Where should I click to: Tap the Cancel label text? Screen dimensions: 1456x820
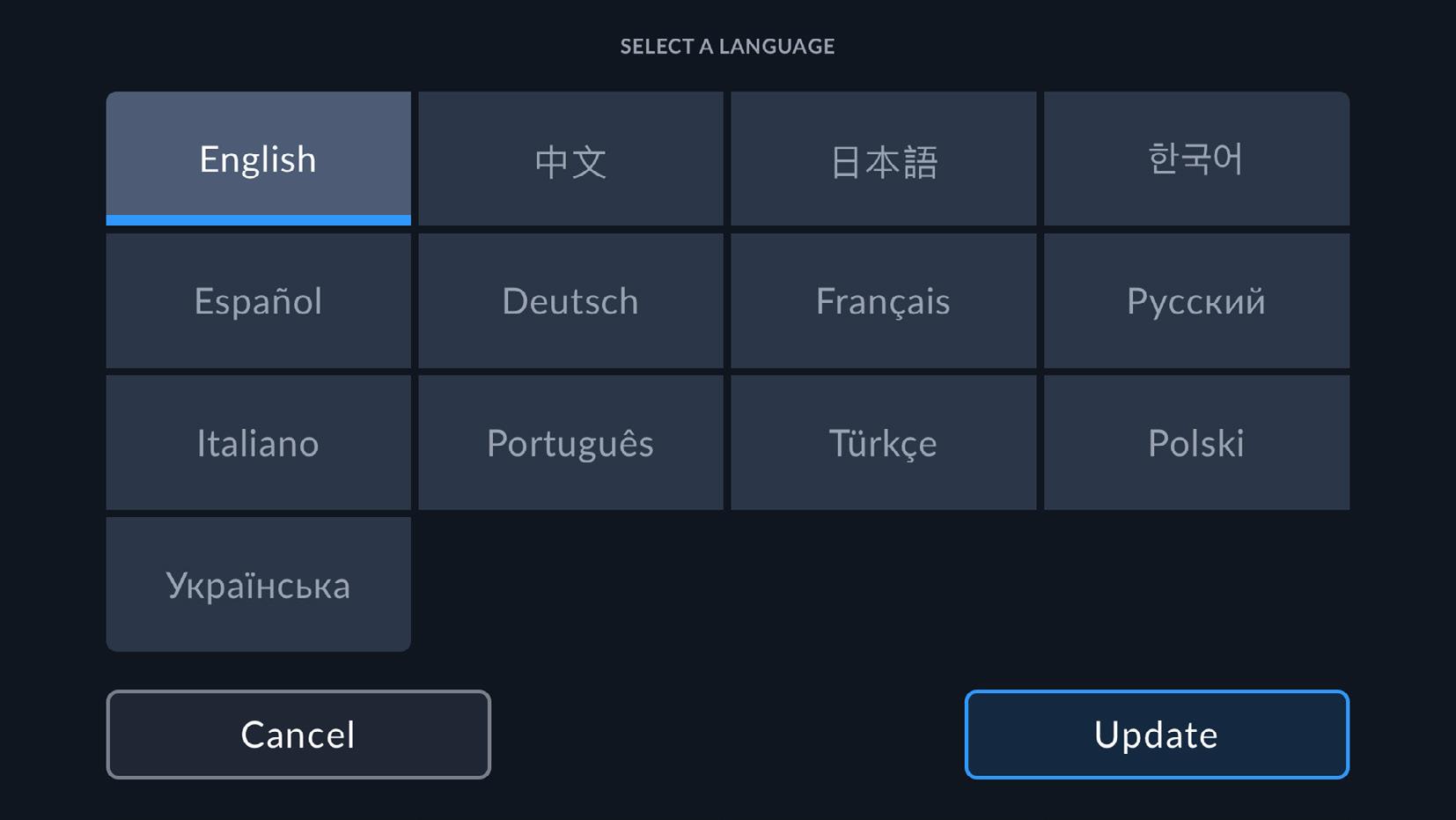click(x=298, y=735)
